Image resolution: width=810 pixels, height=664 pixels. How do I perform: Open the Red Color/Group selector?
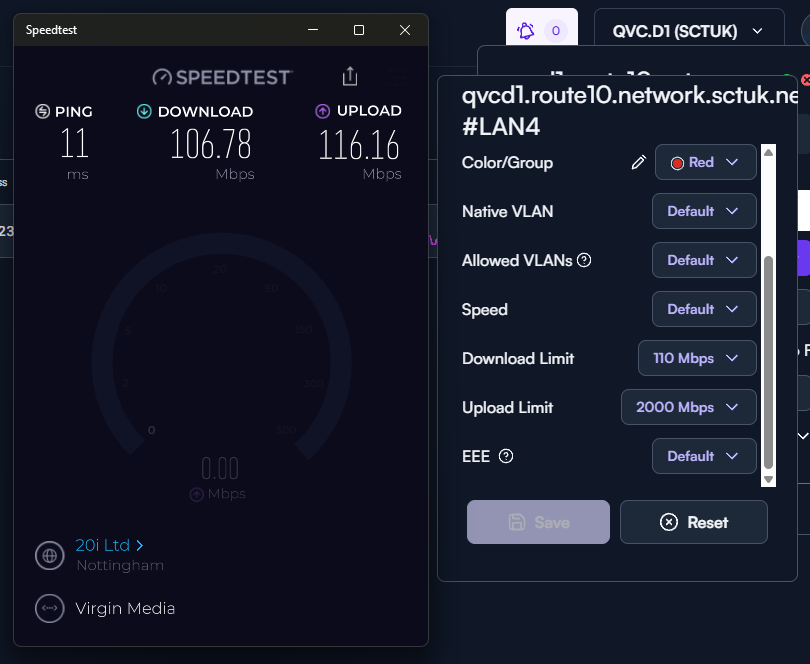point(705,162)
